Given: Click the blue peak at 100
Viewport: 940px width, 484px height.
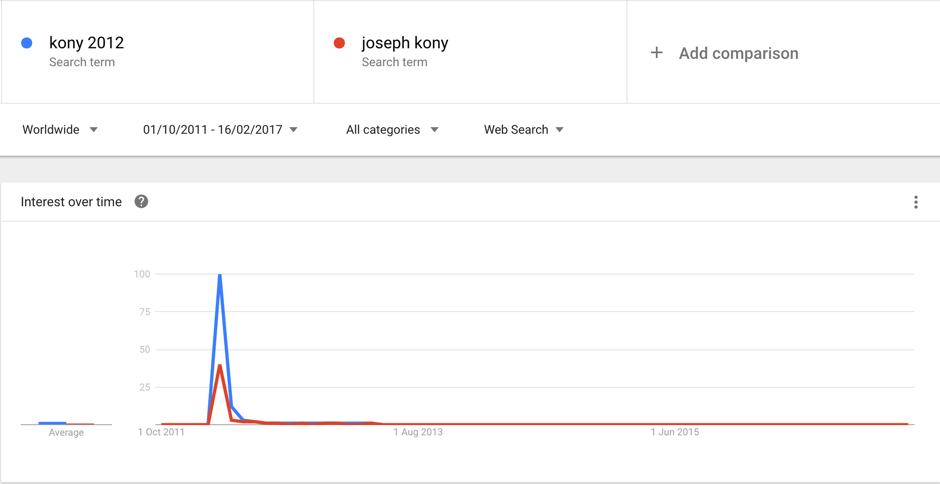Looking at the screenshot, I should pos(220,275).
